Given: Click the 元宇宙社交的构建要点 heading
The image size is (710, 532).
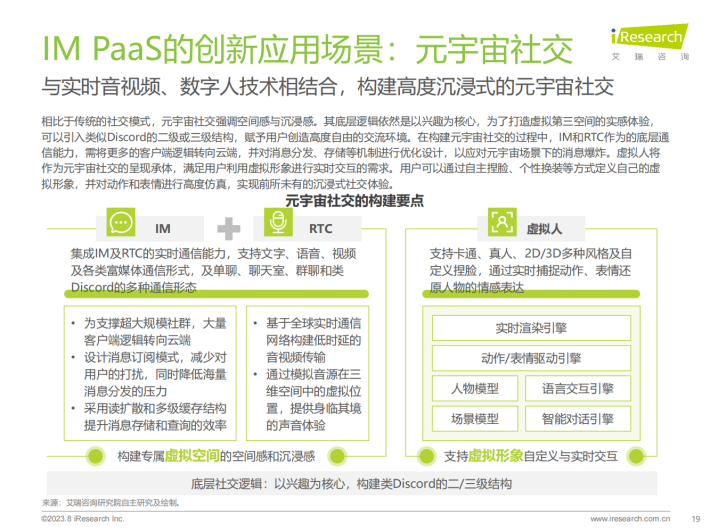Looking at the screenshot, I should click(x=354, y=201).
